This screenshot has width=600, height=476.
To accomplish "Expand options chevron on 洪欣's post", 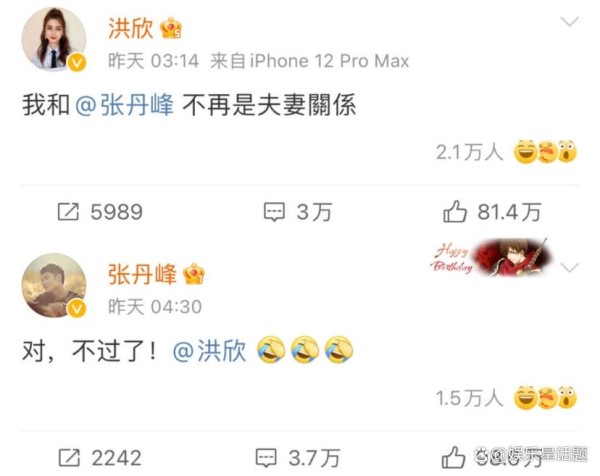I will coord(569,21).
